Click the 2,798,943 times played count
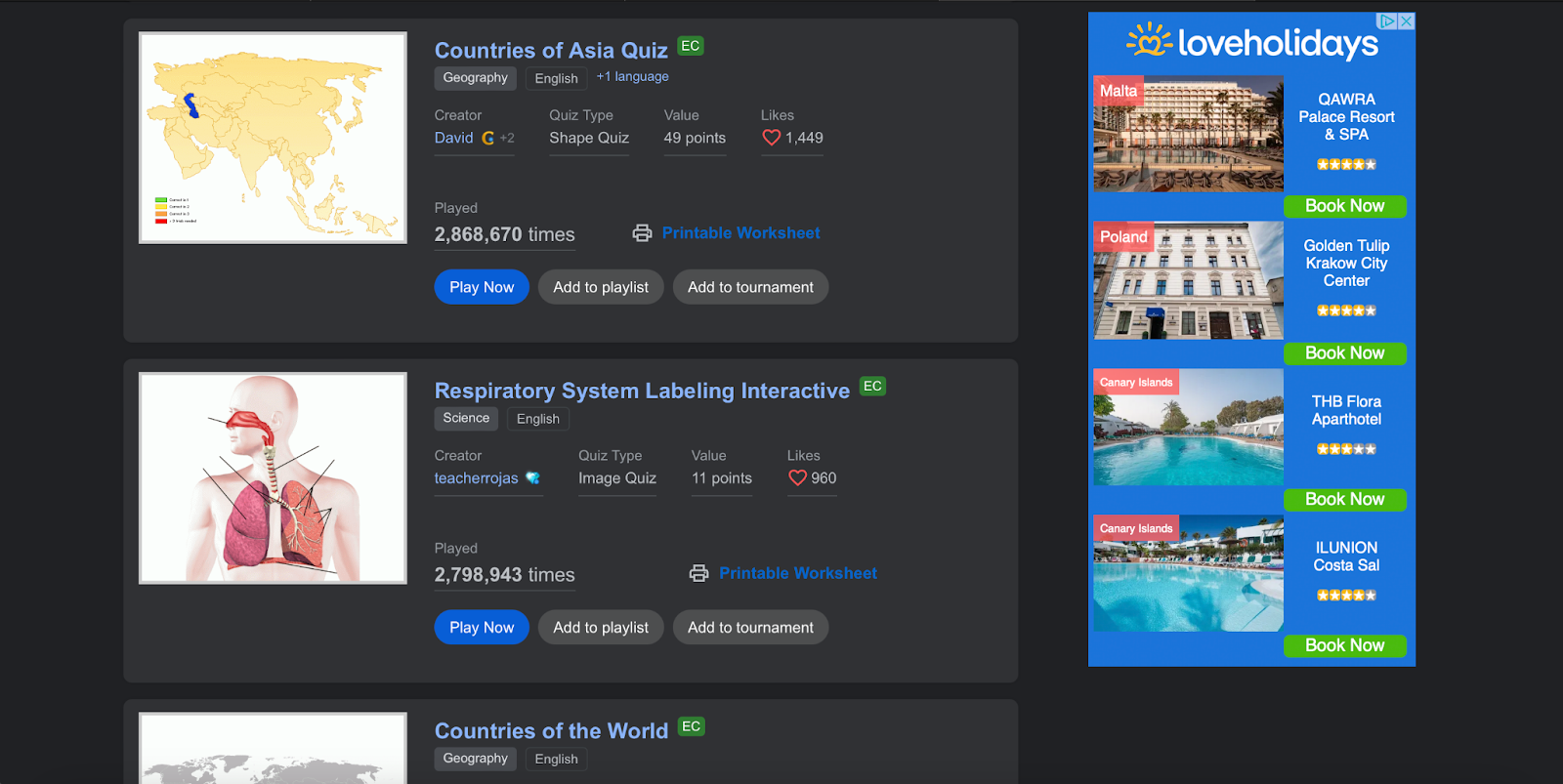The height and width of the screenshot is (784, 1563). 504,574
